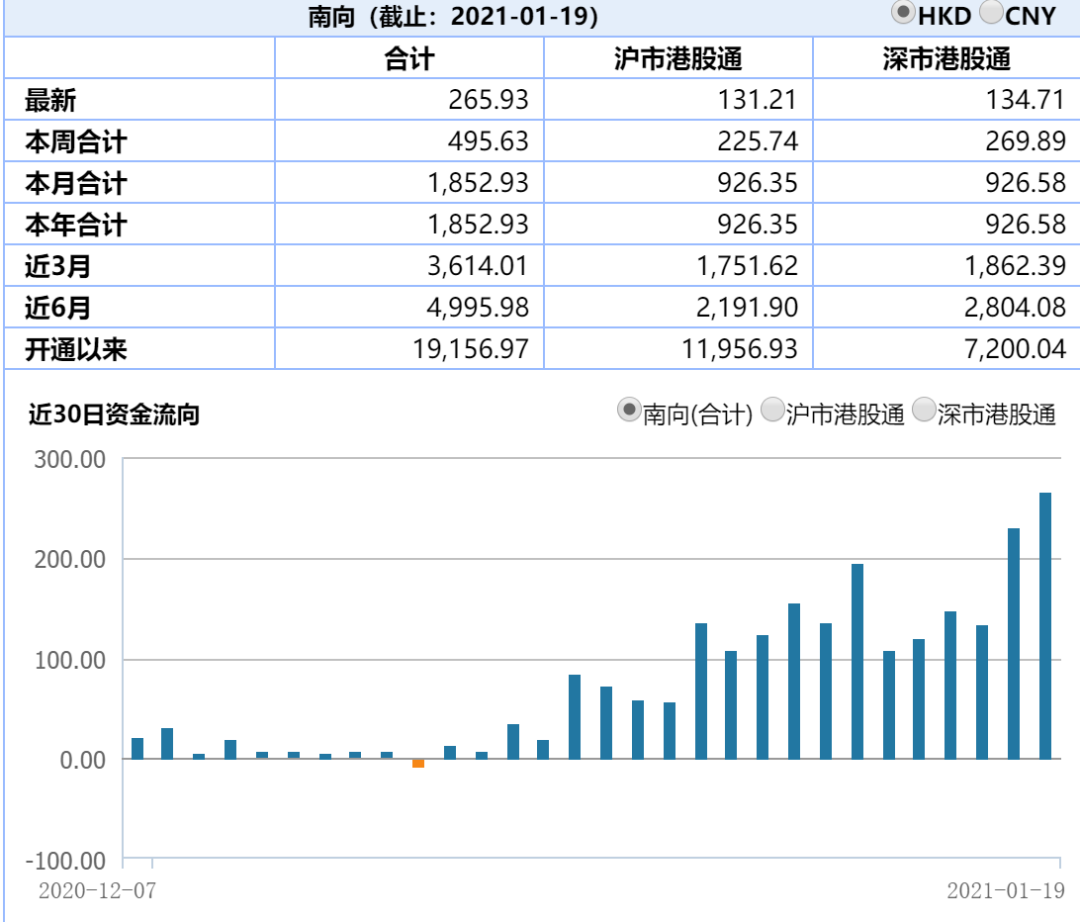
Task: Click the 本年合计 row label
Action: click(76, 224)
